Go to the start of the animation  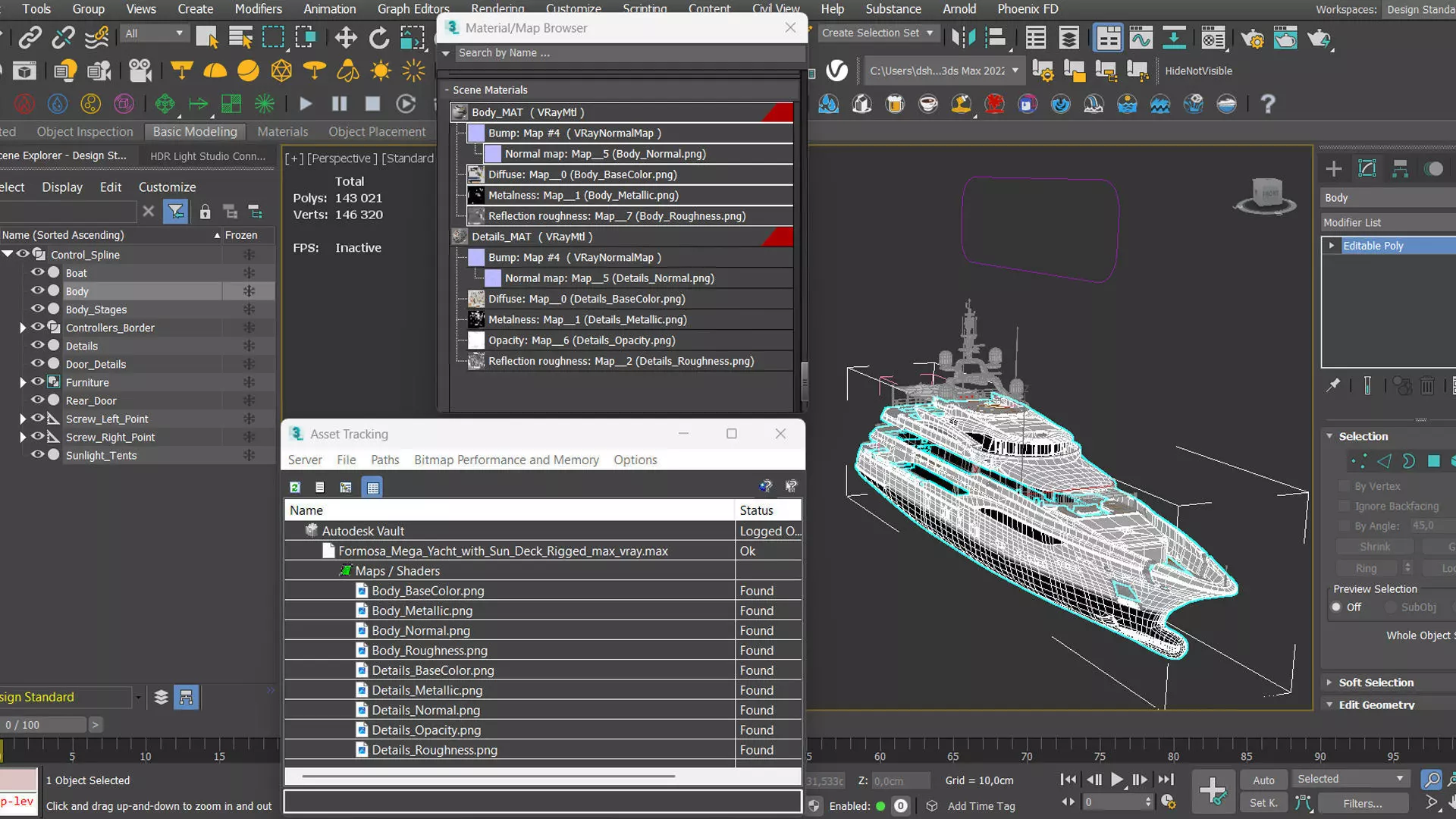pyautogui.click(x=1068, y=780)
